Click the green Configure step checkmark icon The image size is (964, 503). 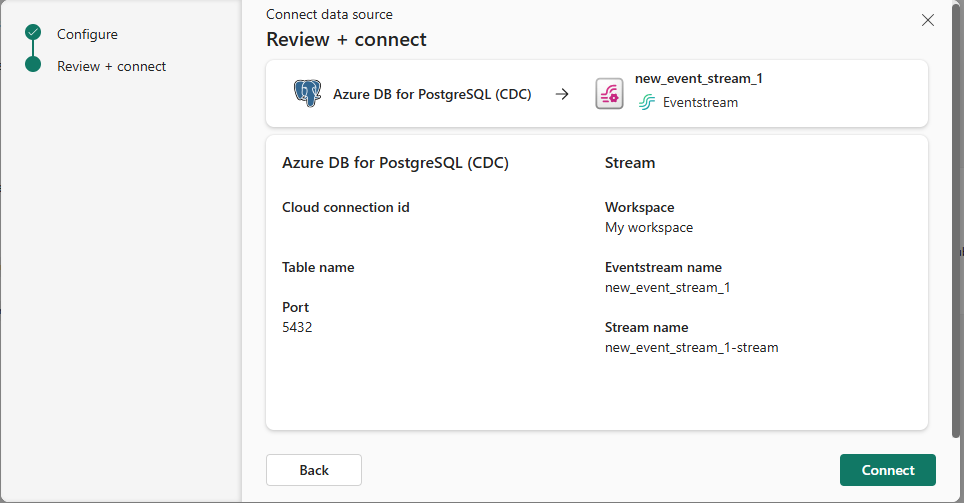click(33, 33)
